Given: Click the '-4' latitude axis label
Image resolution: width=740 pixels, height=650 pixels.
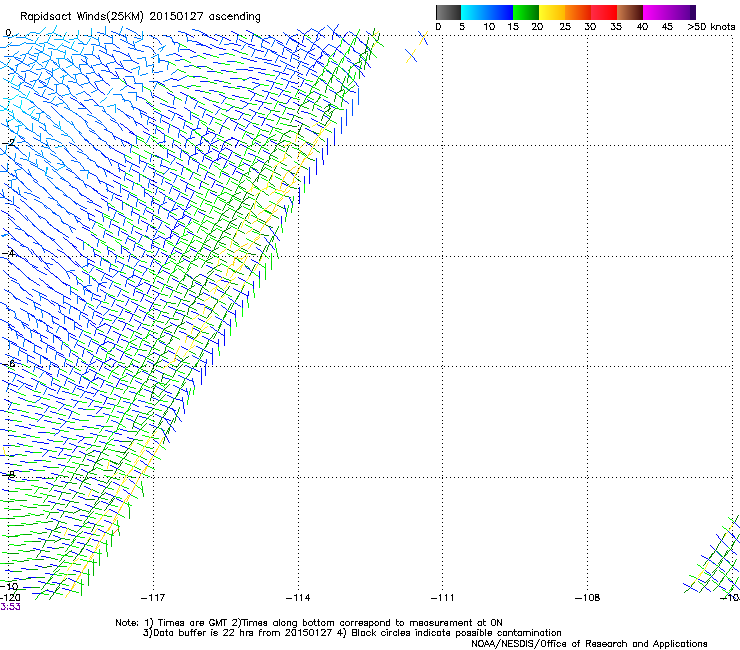Looking at the screenshot, I should point(8,253).
